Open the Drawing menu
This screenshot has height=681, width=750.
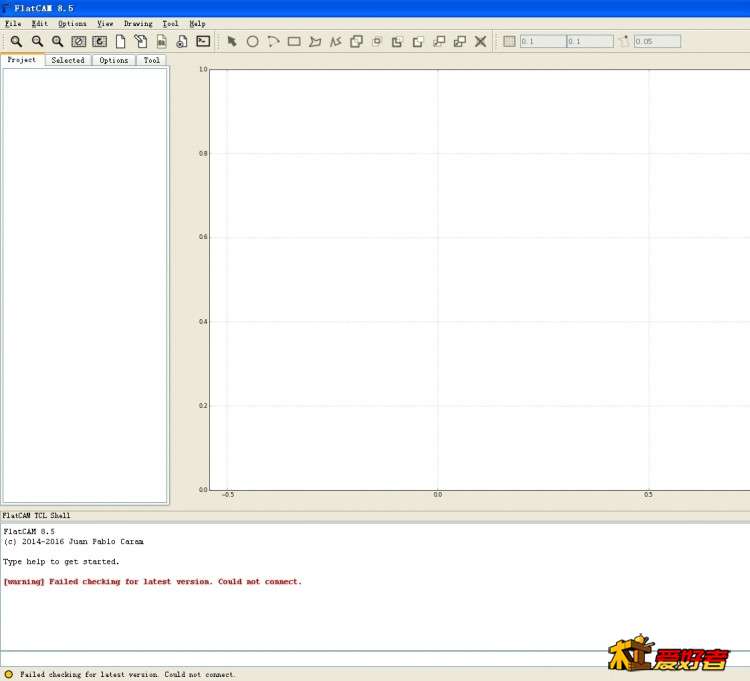(x=138, y=23)
